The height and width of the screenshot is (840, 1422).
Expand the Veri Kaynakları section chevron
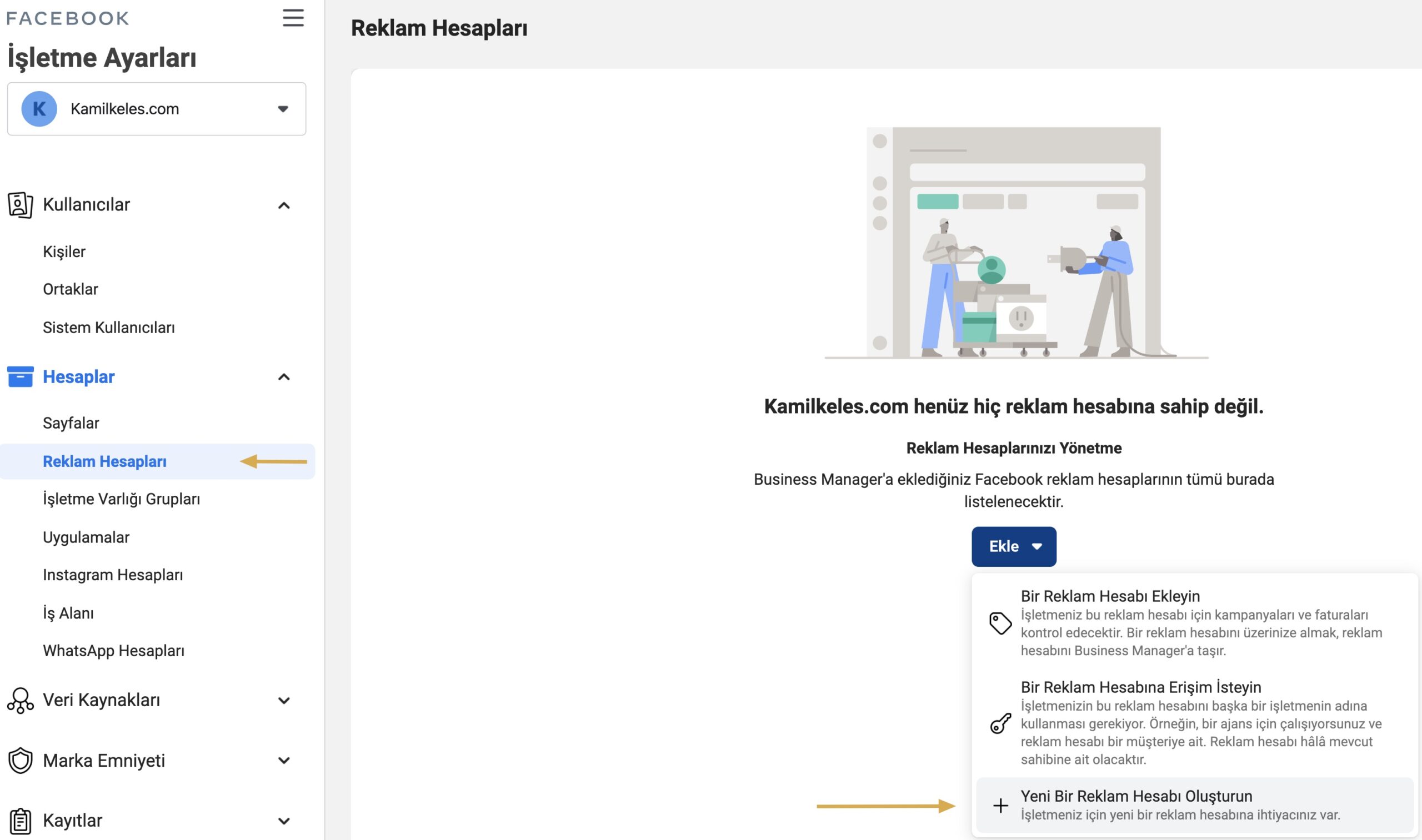tap(284, 701)
